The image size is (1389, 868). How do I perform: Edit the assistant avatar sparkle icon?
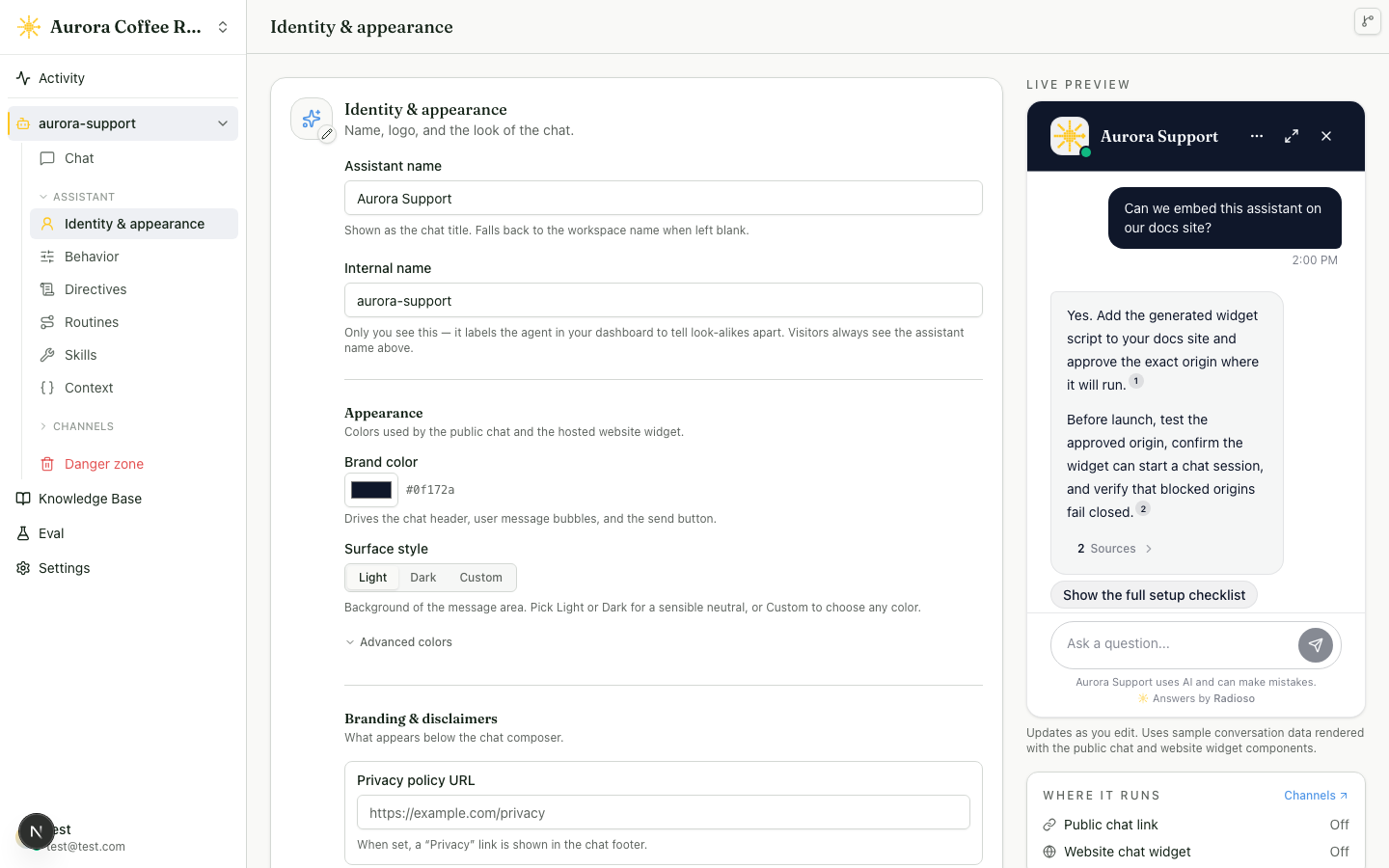(312, 119)
